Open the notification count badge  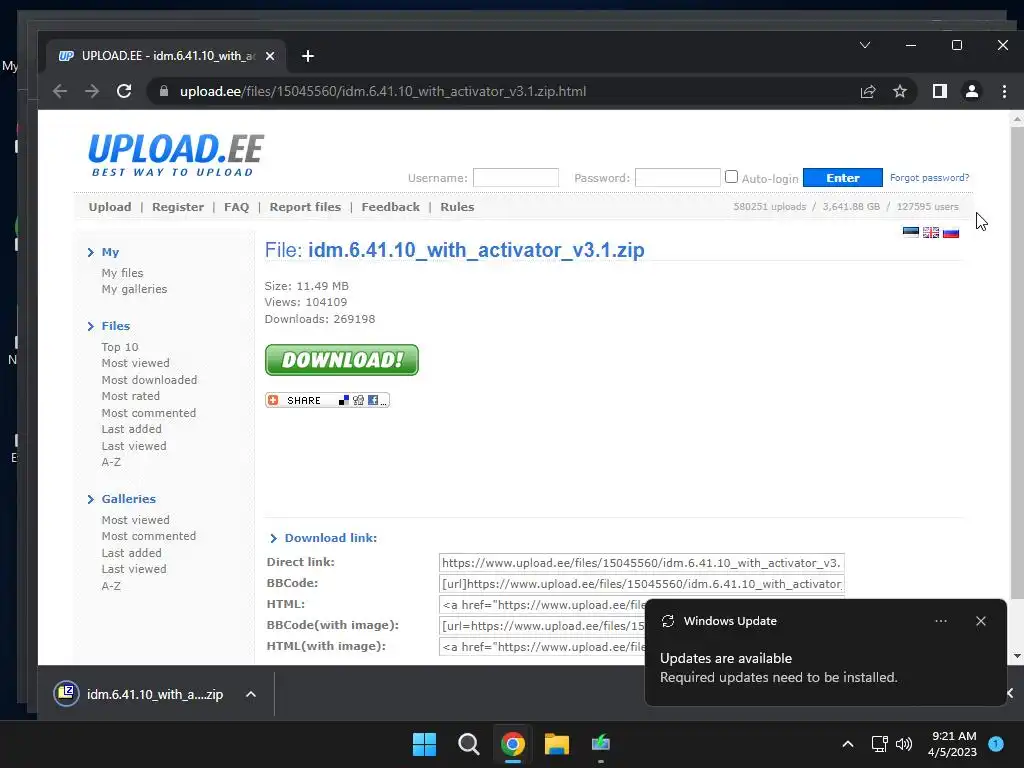pyautogui.click(x=996, y=743)
